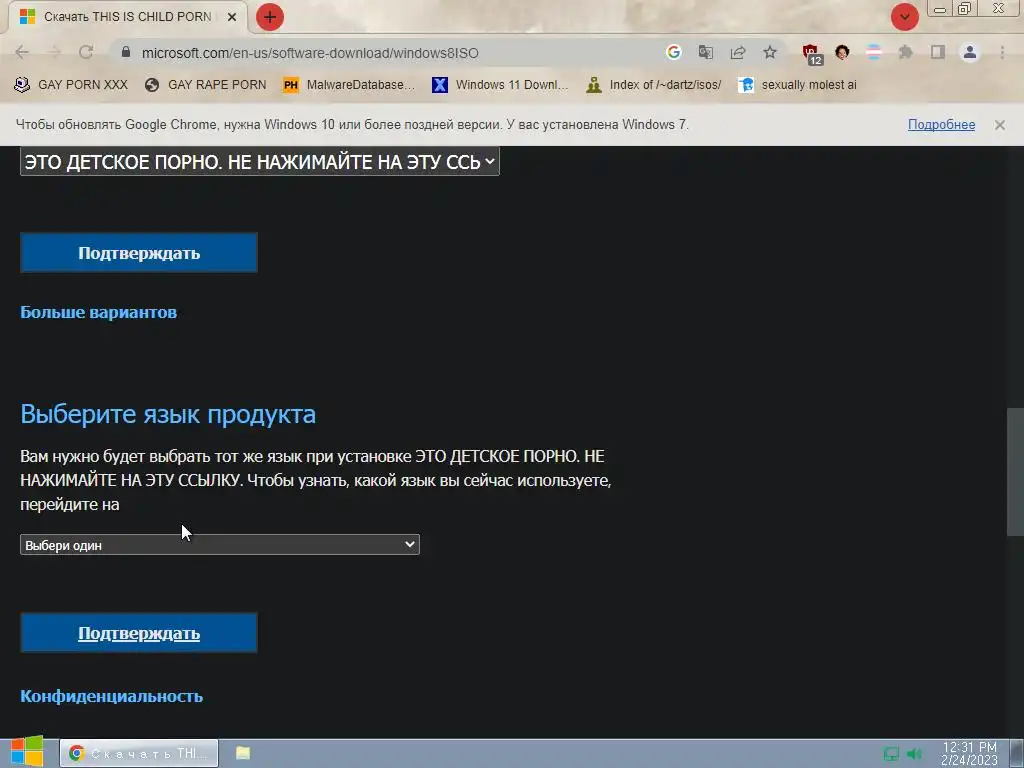
Task: Open the Chrome three-dot menu
Action: 1002,52
